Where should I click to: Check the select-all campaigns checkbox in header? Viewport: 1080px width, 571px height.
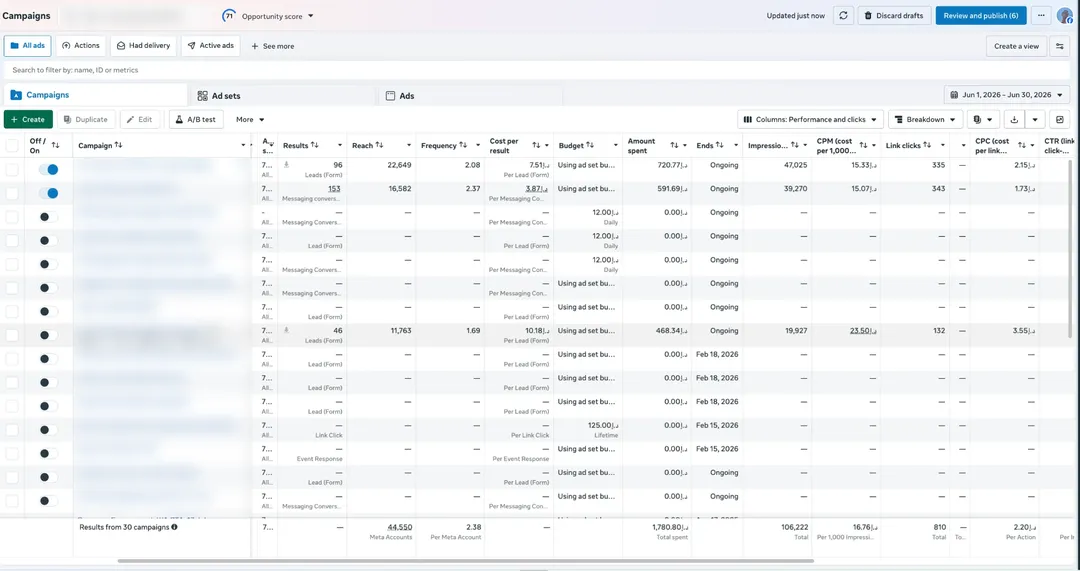(x=12, y=145)
